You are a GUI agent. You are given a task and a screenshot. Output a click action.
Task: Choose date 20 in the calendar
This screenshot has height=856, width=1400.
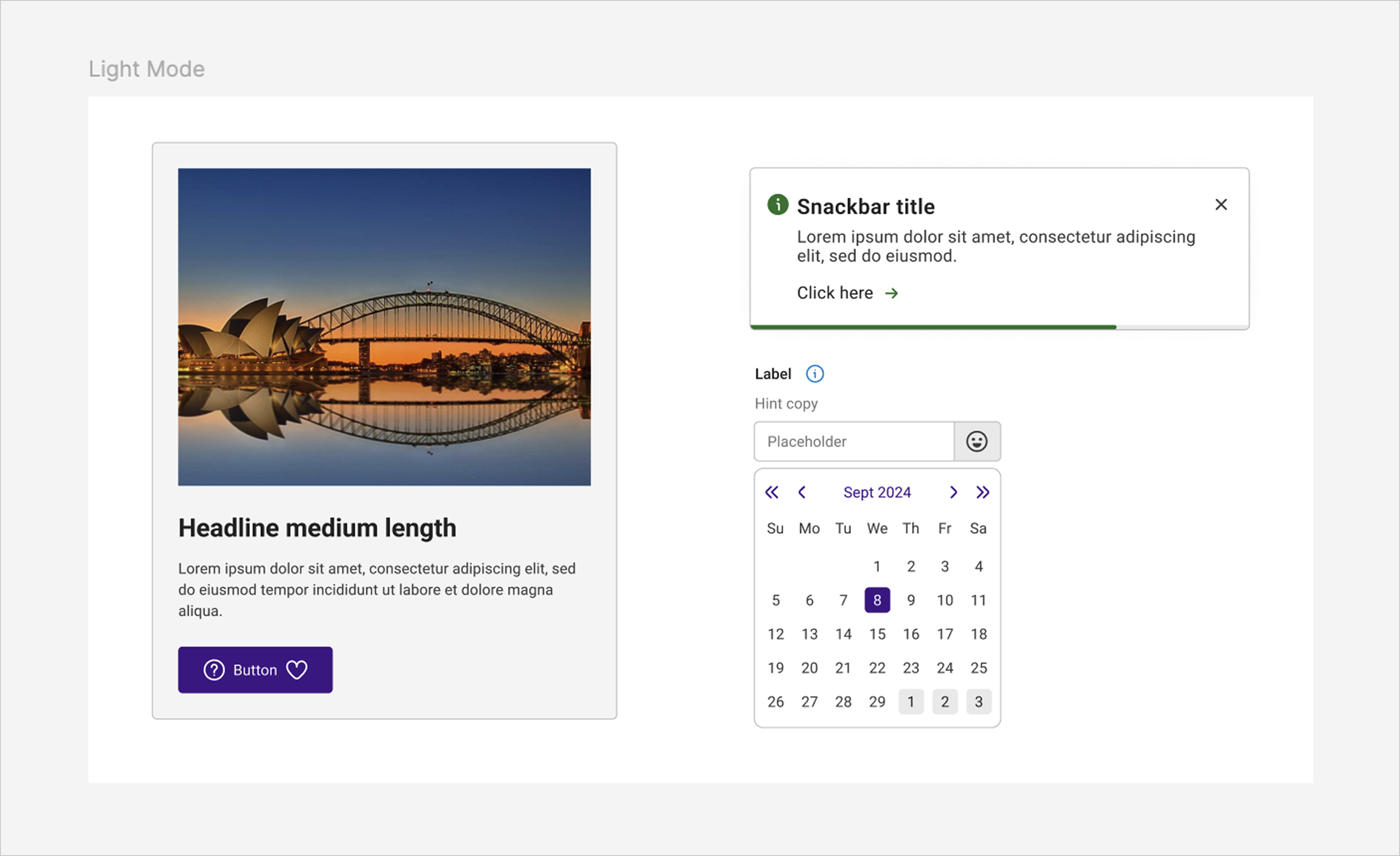810,668
